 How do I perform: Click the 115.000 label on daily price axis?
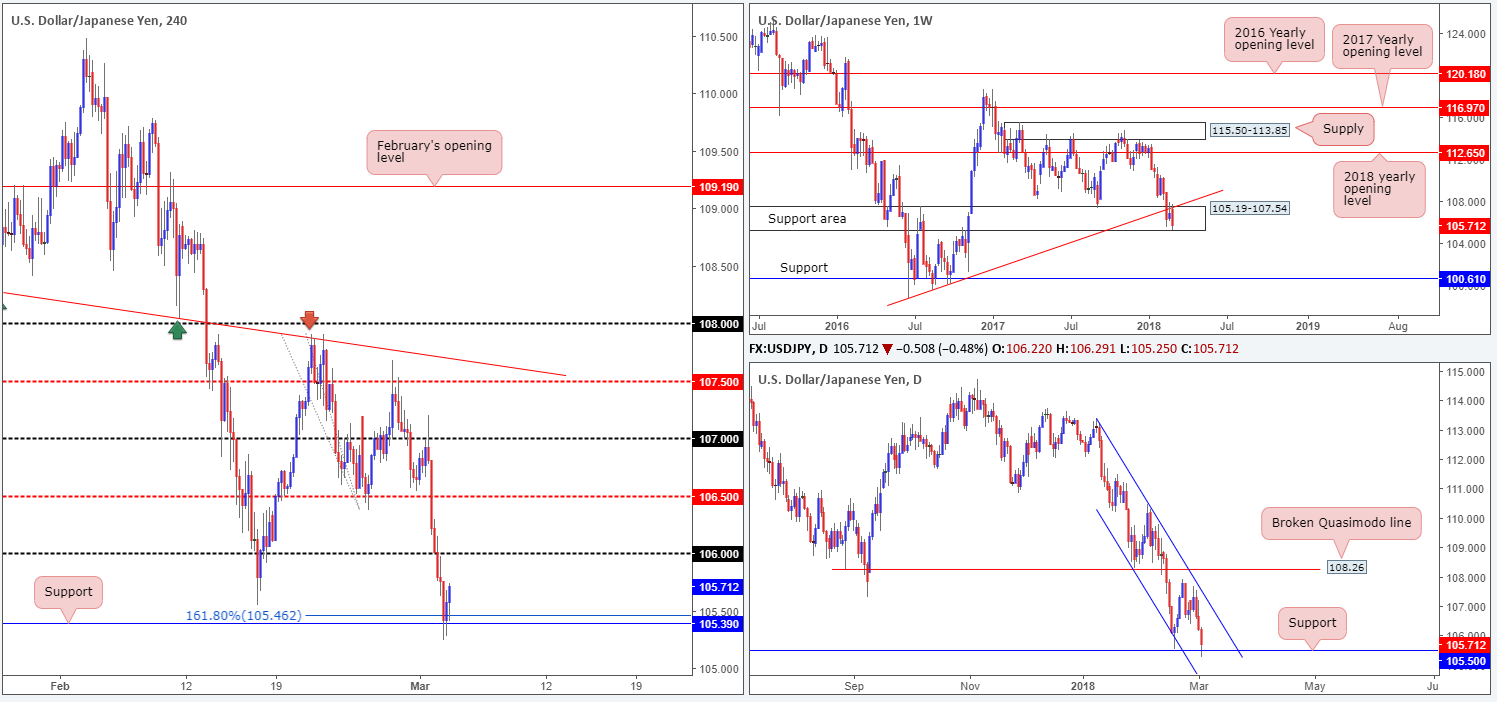[x=1464, y=372]
